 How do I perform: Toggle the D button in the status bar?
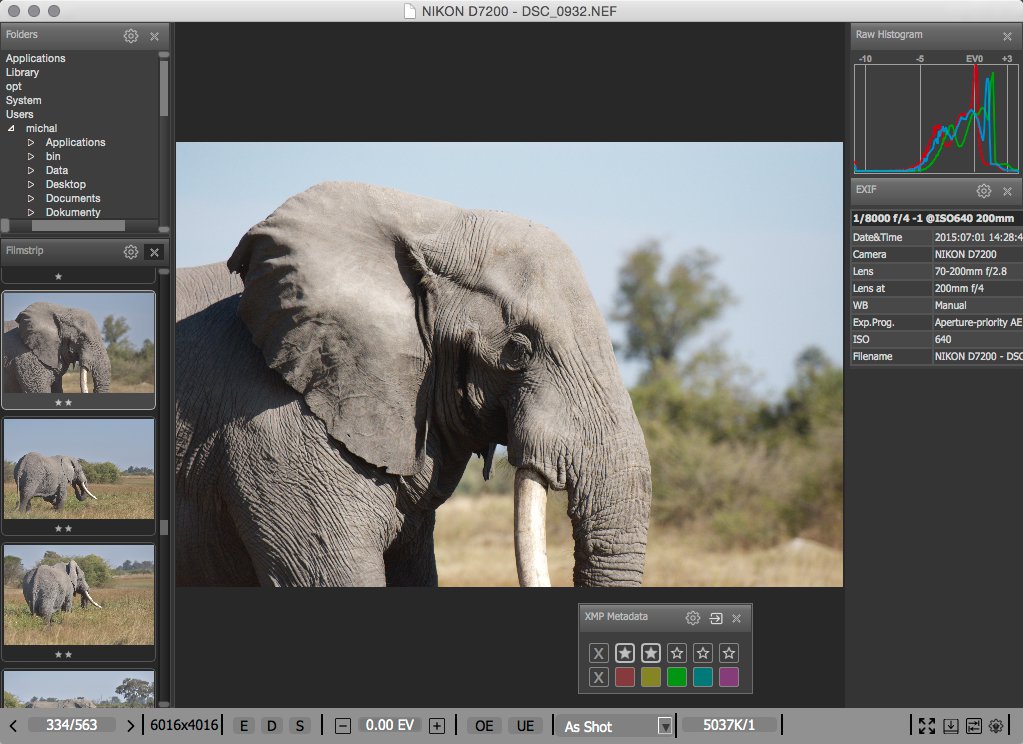click(271, 726)
